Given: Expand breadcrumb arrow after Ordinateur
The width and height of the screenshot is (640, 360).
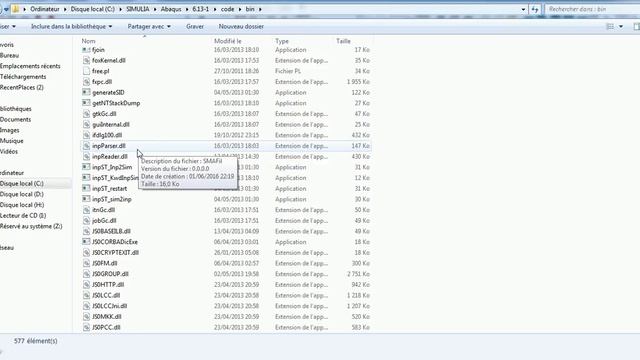Looking at the screenshot, I should tap(65, 9).
